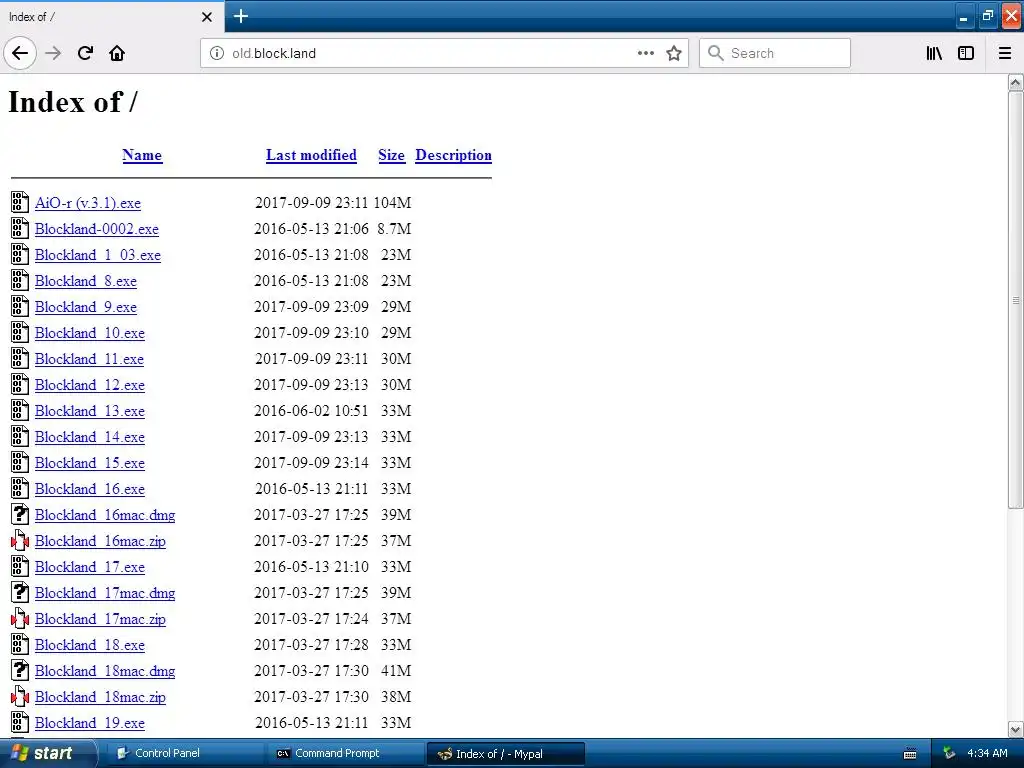Click the zip archive icon beside Blockland_16mac.zip
Screen dimensions: 1024x768
click(20, 541)
